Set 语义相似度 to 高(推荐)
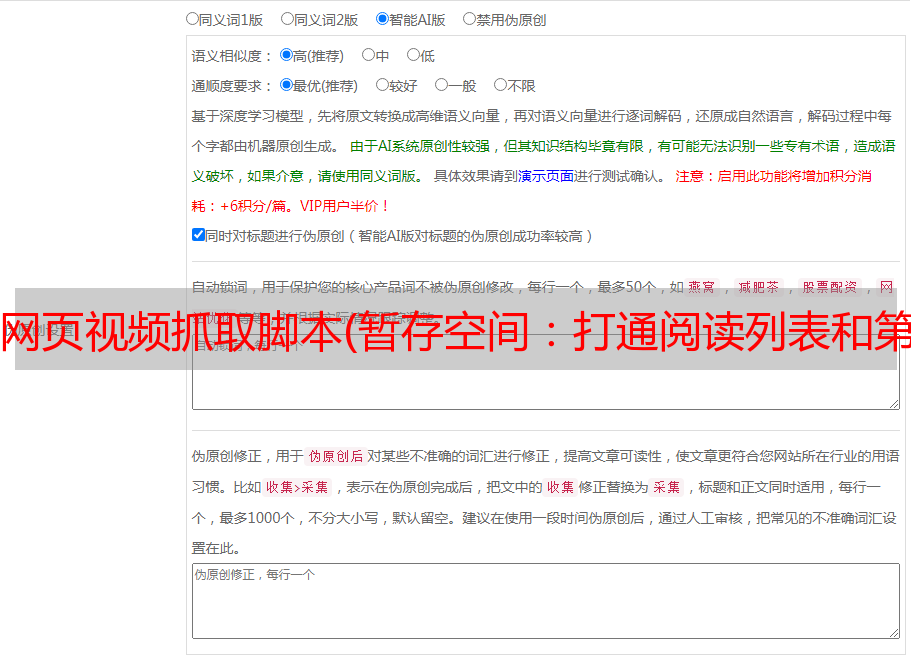Screen dimensions: 911x658 [286, 55]
